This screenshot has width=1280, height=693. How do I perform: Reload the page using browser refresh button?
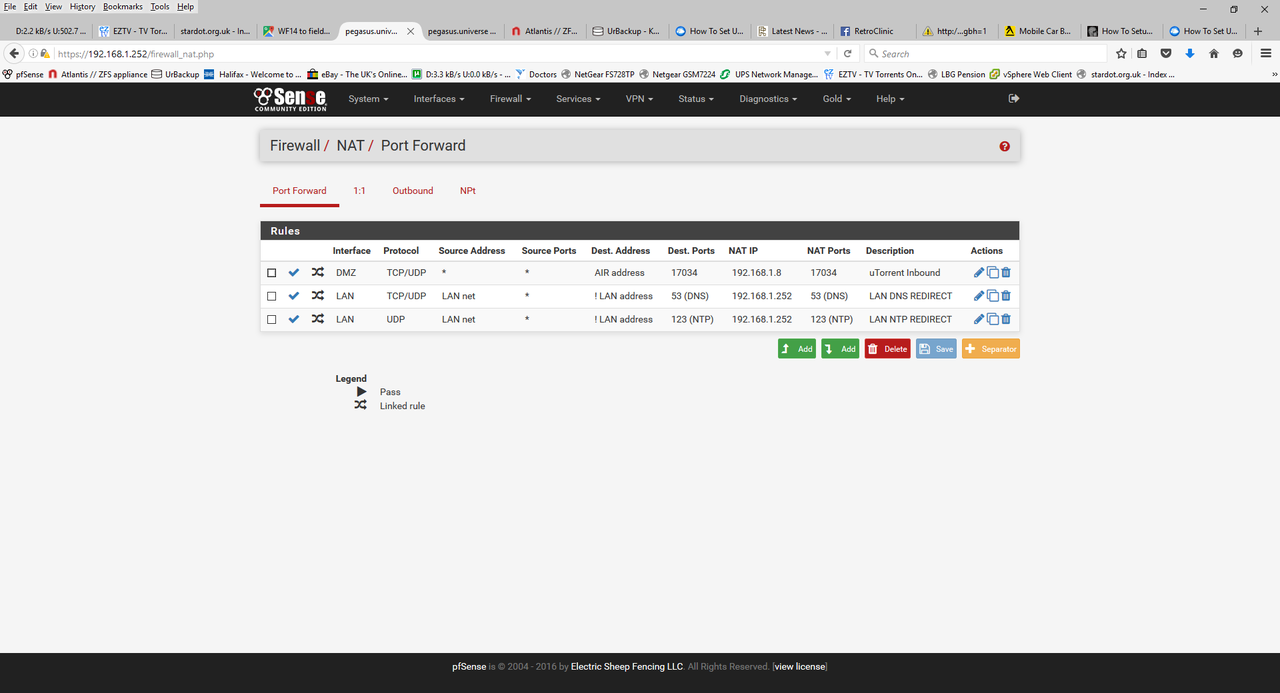848,53
